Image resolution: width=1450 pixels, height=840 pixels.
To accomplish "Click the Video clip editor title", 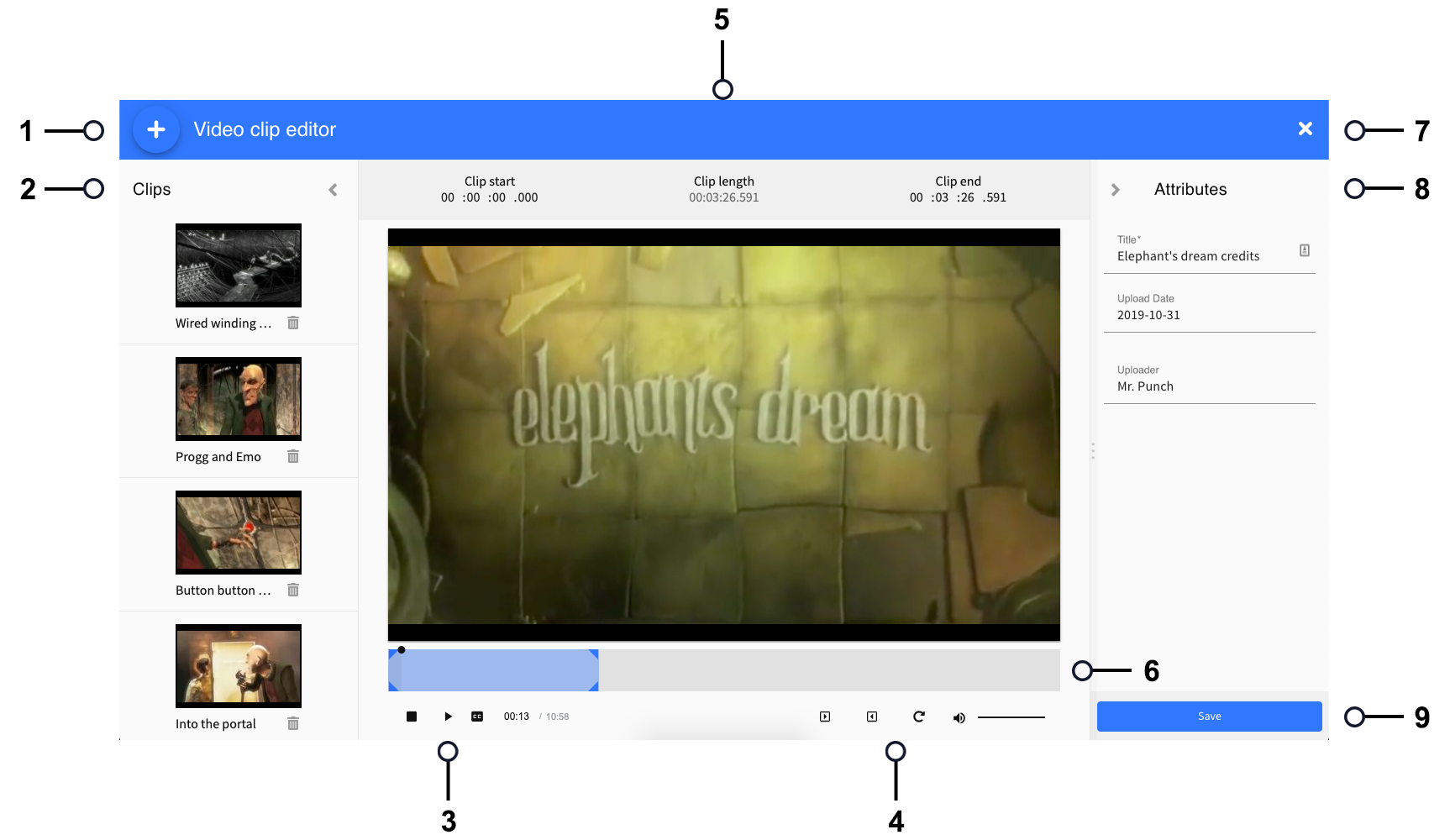I will click(x=265, y=129).
